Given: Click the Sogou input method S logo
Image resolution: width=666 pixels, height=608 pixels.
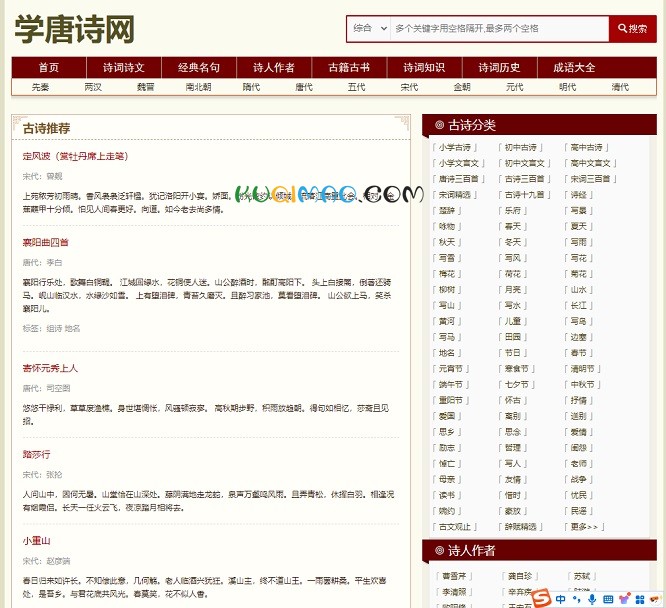Looking at the screenshot, I should click(x=542, y=599).
